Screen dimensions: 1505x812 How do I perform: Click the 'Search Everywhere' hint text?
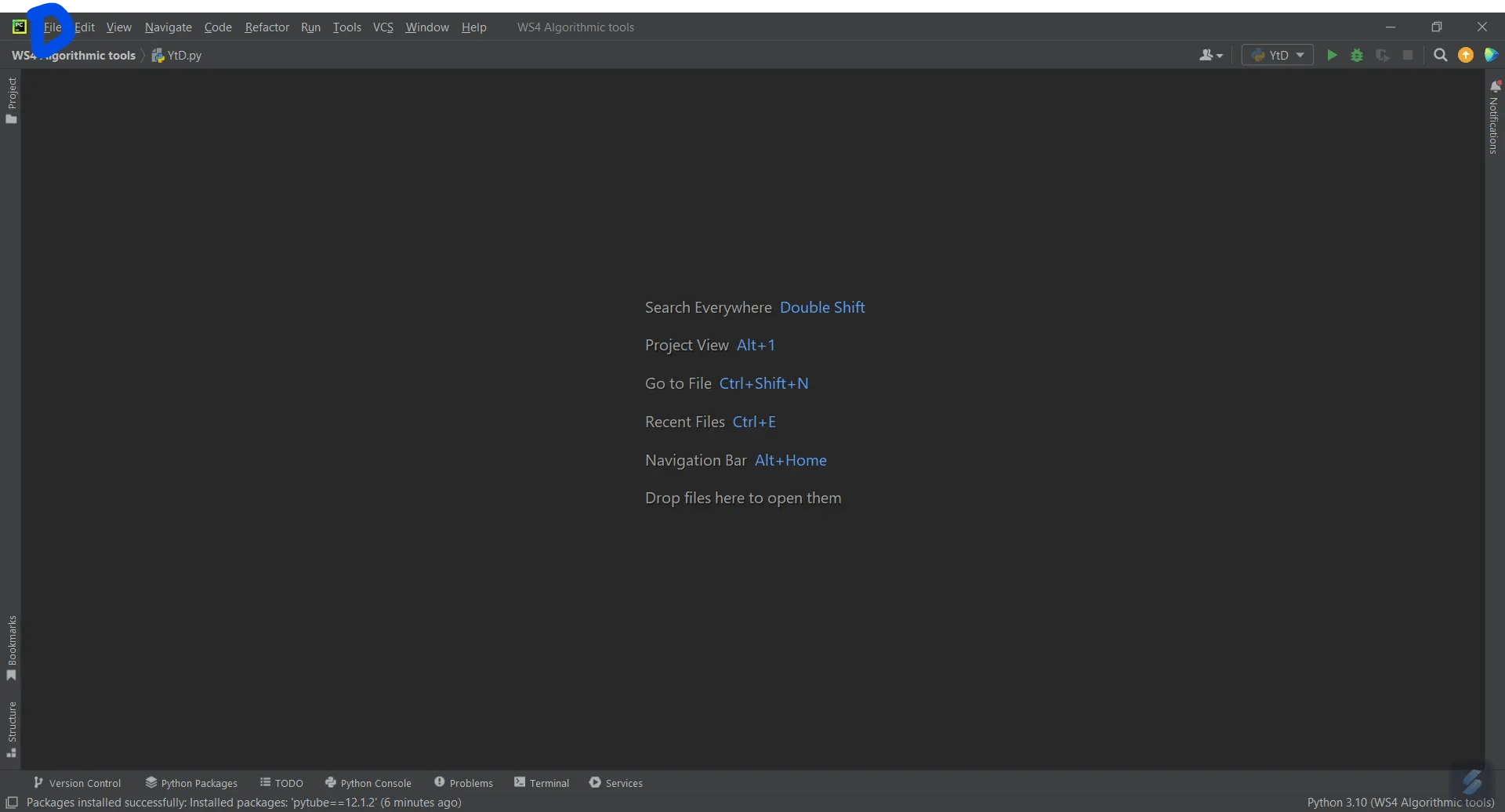tap(709, 307)
